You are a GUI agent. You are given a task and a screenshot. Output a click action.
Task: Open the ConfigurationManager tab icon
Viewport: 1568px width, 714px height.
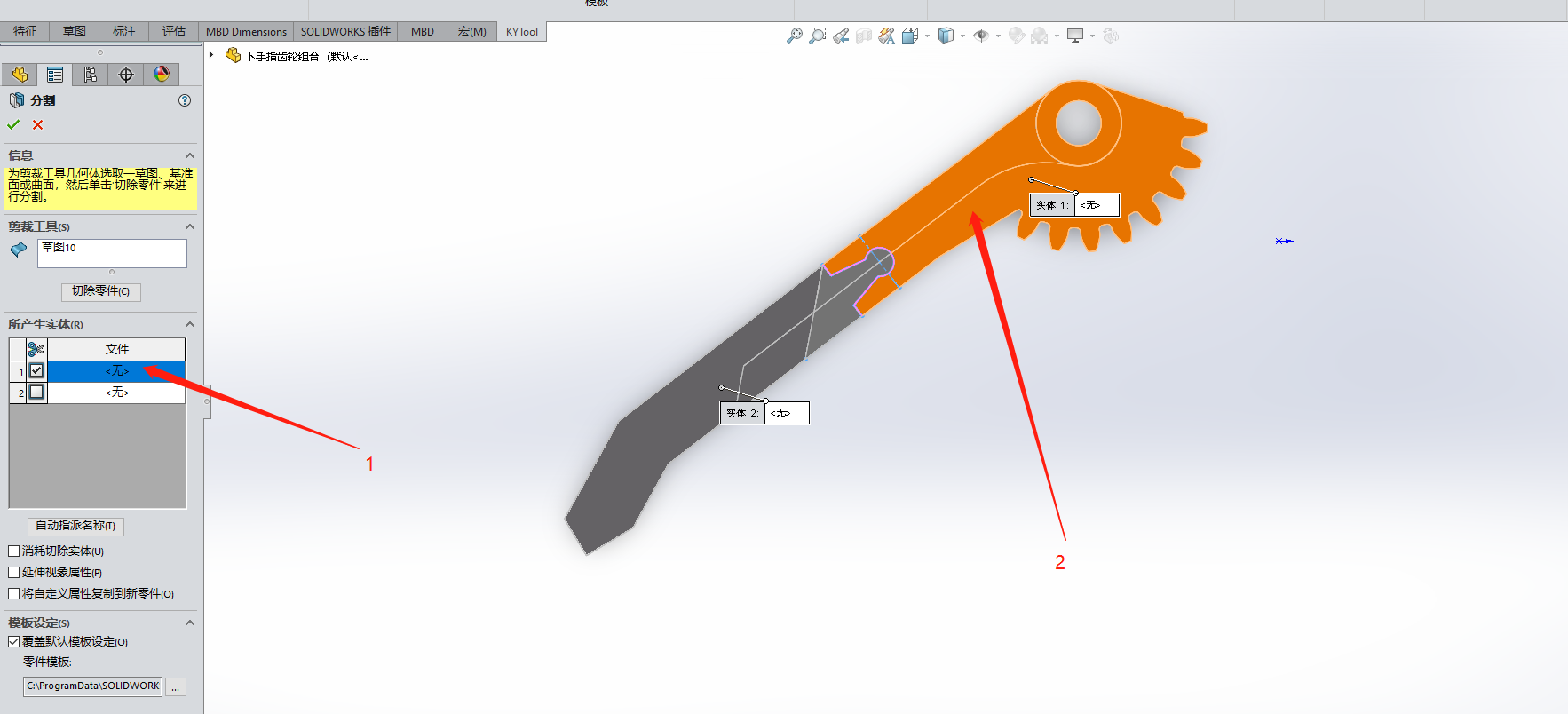pos(91,75)
